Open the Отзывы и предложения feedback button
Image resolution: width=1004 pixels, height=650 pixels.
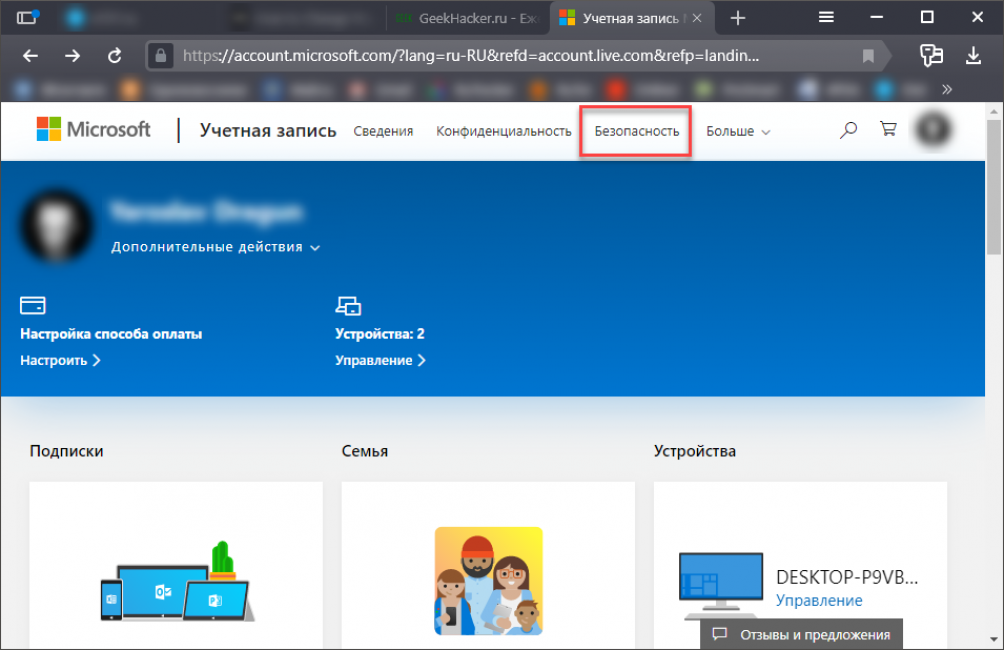[802, 634]
